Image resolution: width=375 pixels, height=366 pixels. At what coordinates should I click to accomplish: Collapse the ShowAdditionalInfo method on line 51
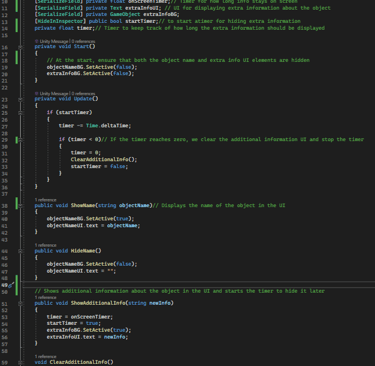tap(20, 304)
